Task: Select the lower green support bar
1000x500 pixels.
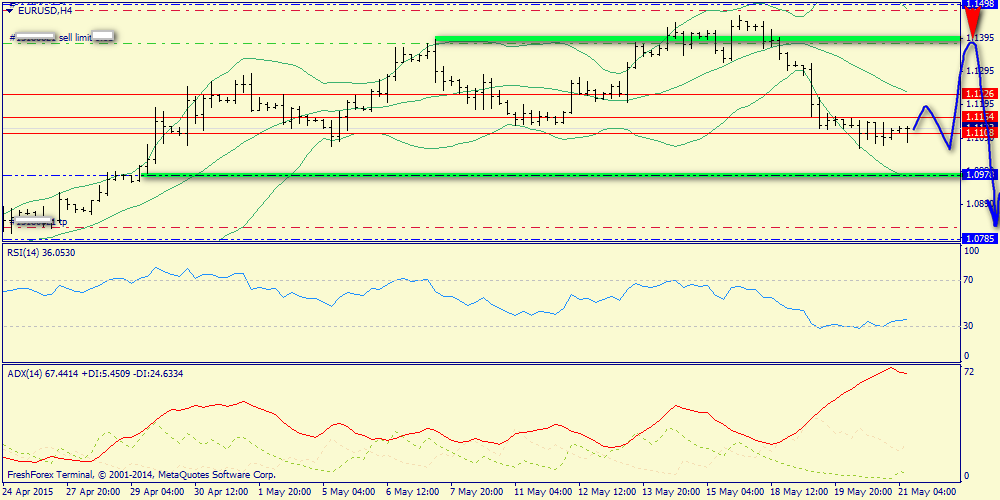Action: 551,175
